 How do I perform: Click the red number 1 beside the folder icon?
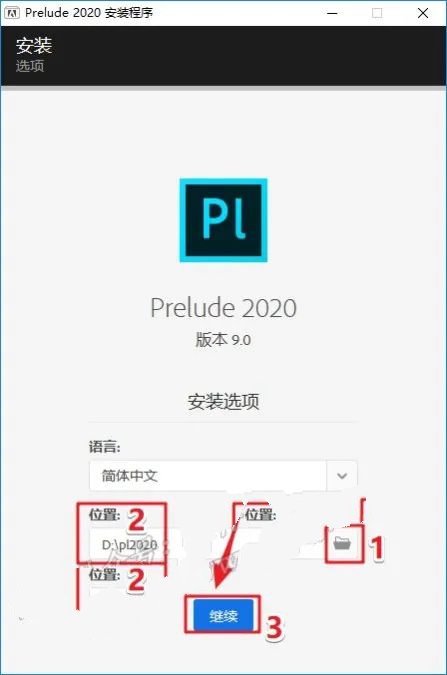377,548
